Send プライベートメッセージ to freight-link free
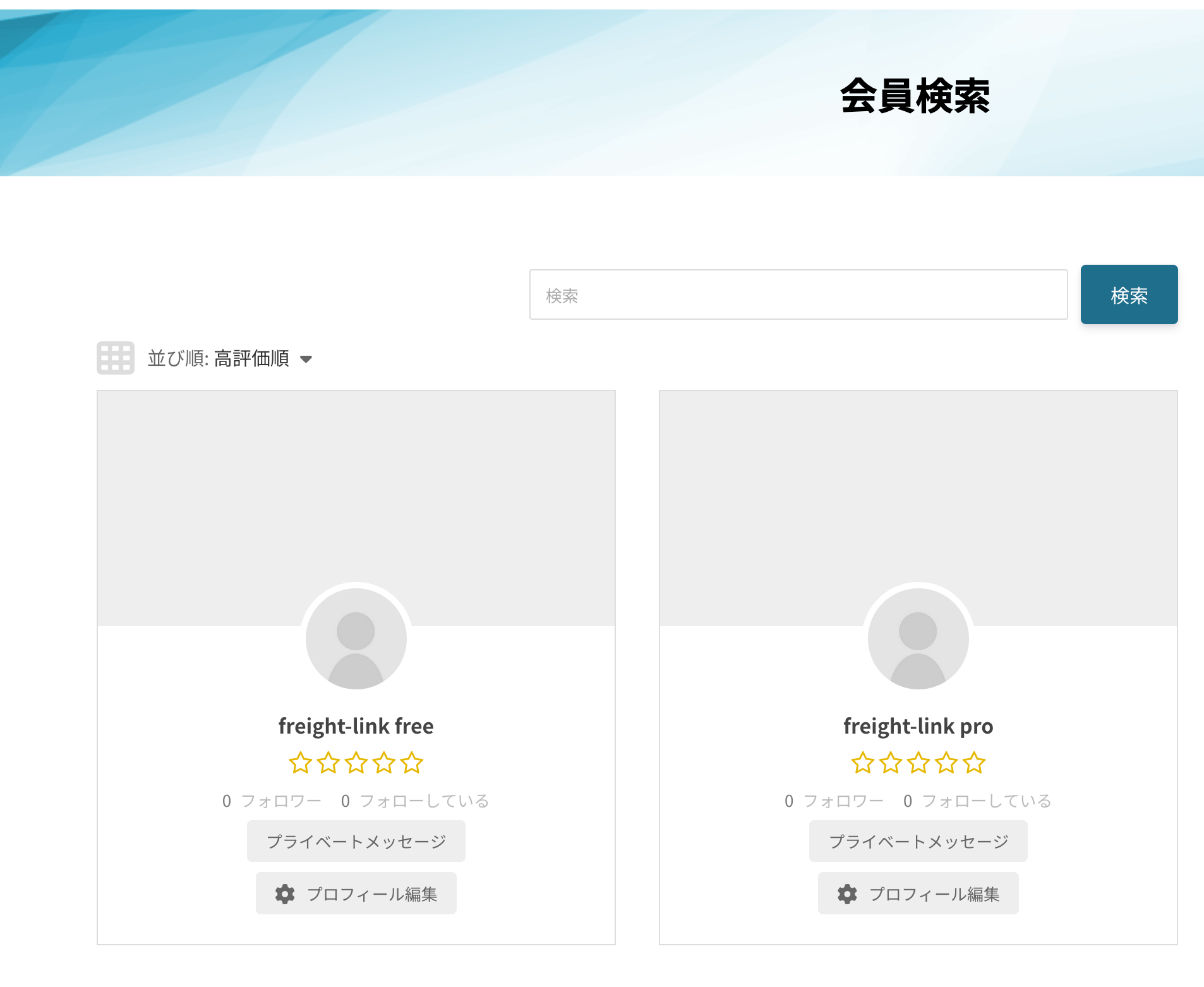This screenshot has height=987, width=1204. tap(356, 842)
